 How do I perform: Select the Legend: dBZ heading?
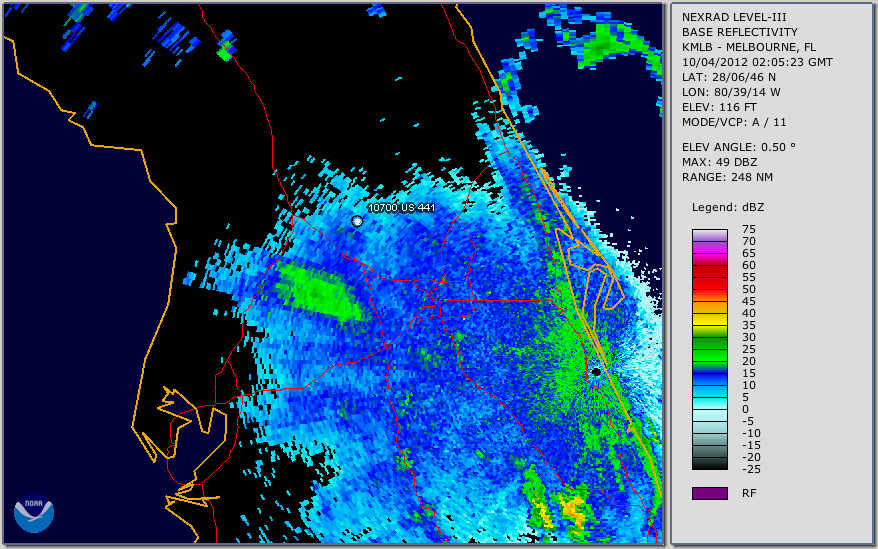(728, 207)
